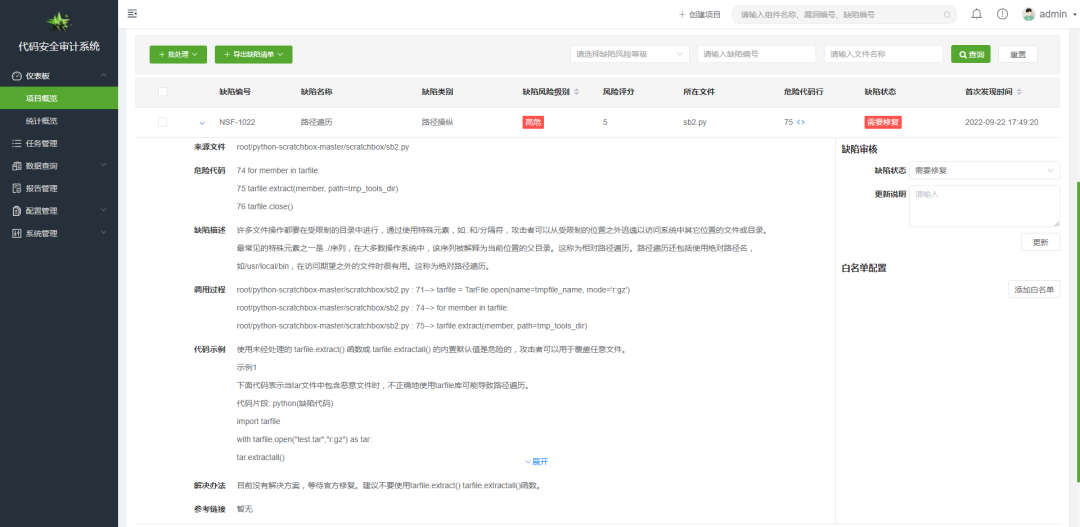Screen dimensions: 1080x527
Task: Check the checkbox for row NSF-1022
Action: [x=162, y=122]
